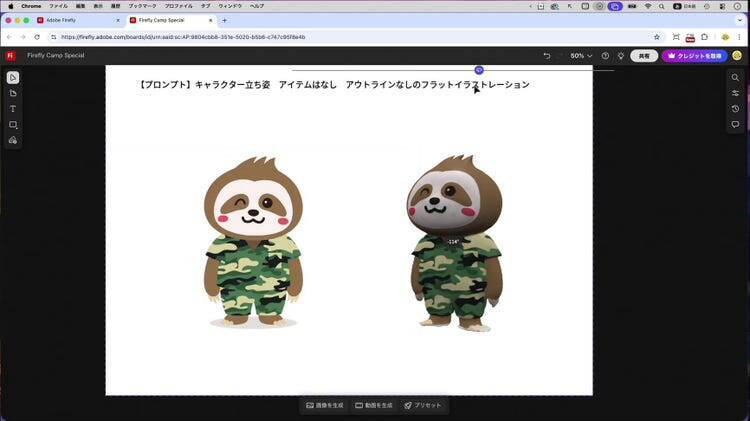
Task: Select the rectangle artboard tool
Action: click(x=13, y=125)
